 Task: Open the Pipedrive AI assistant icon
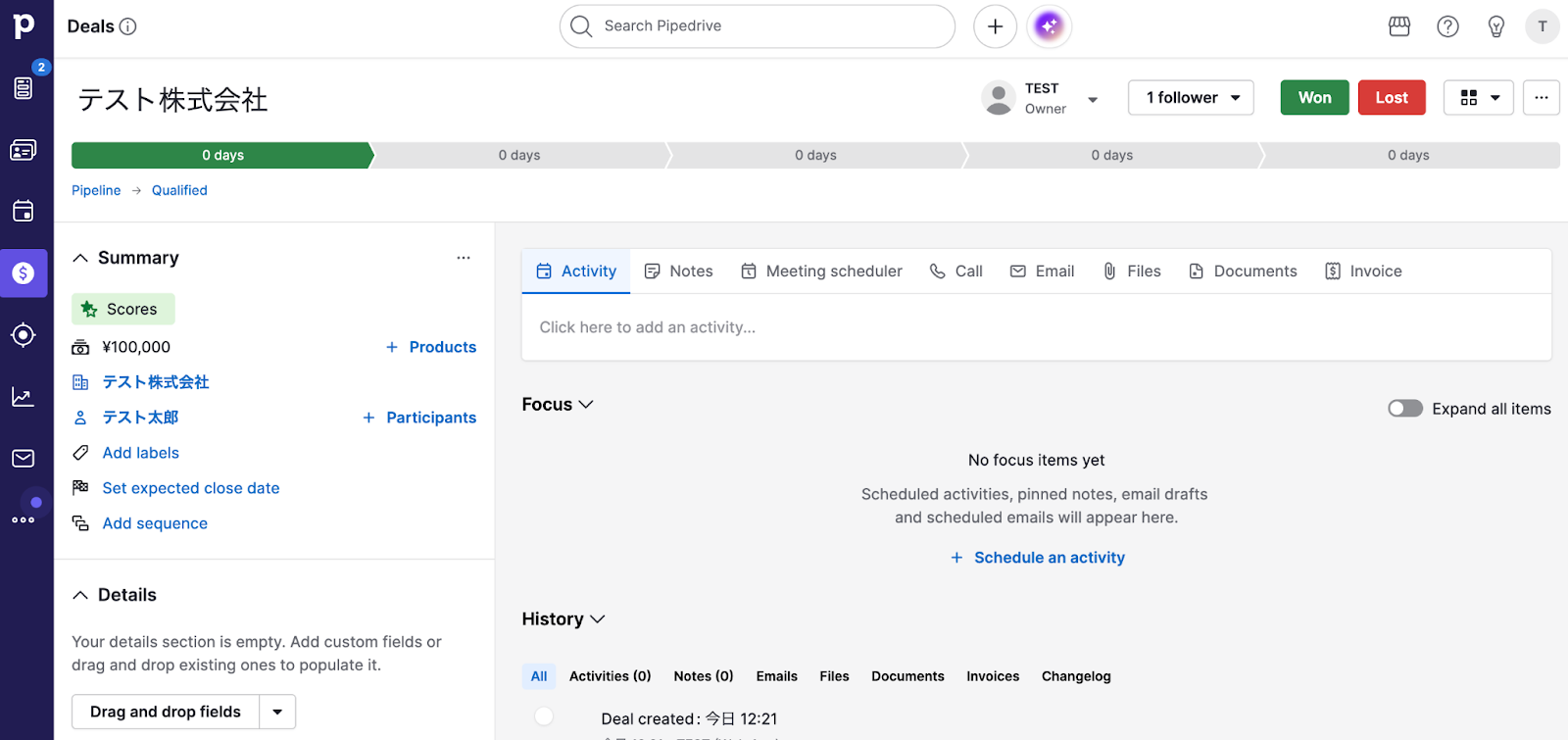[1049, 26]
